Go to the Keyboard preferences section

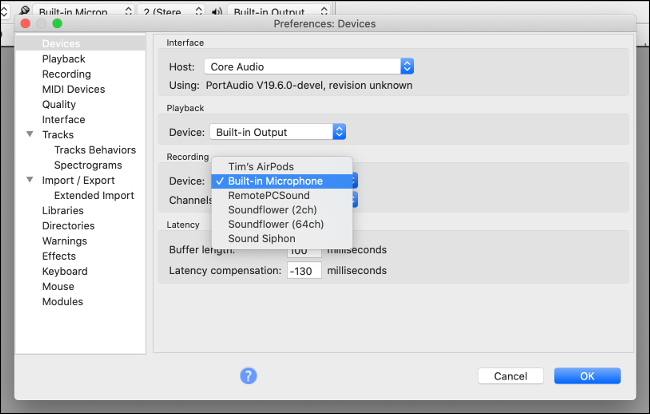(x=64, y=271)
